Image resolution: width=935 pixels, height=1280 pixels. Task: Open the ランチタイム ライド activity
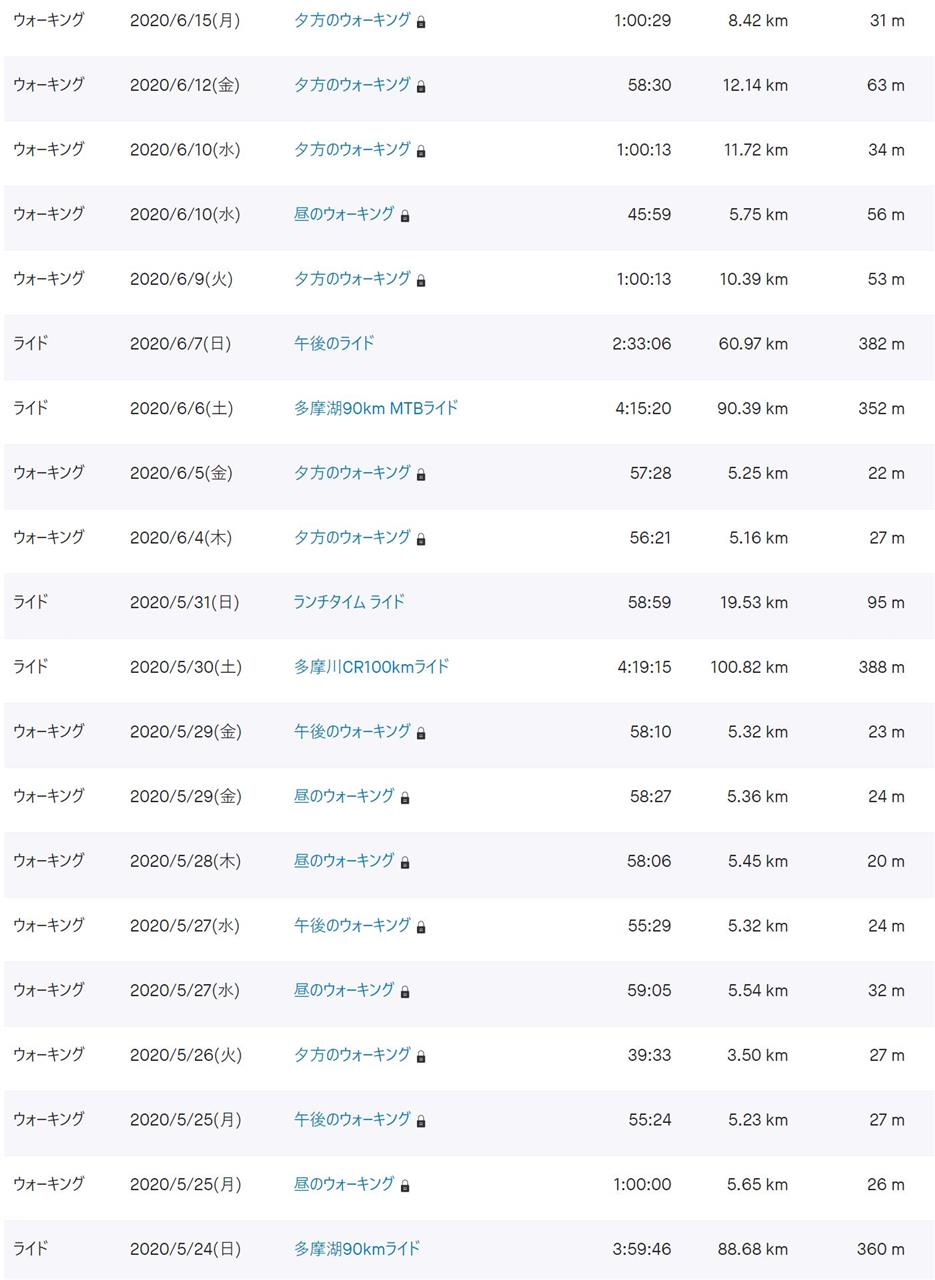point(349,602)
